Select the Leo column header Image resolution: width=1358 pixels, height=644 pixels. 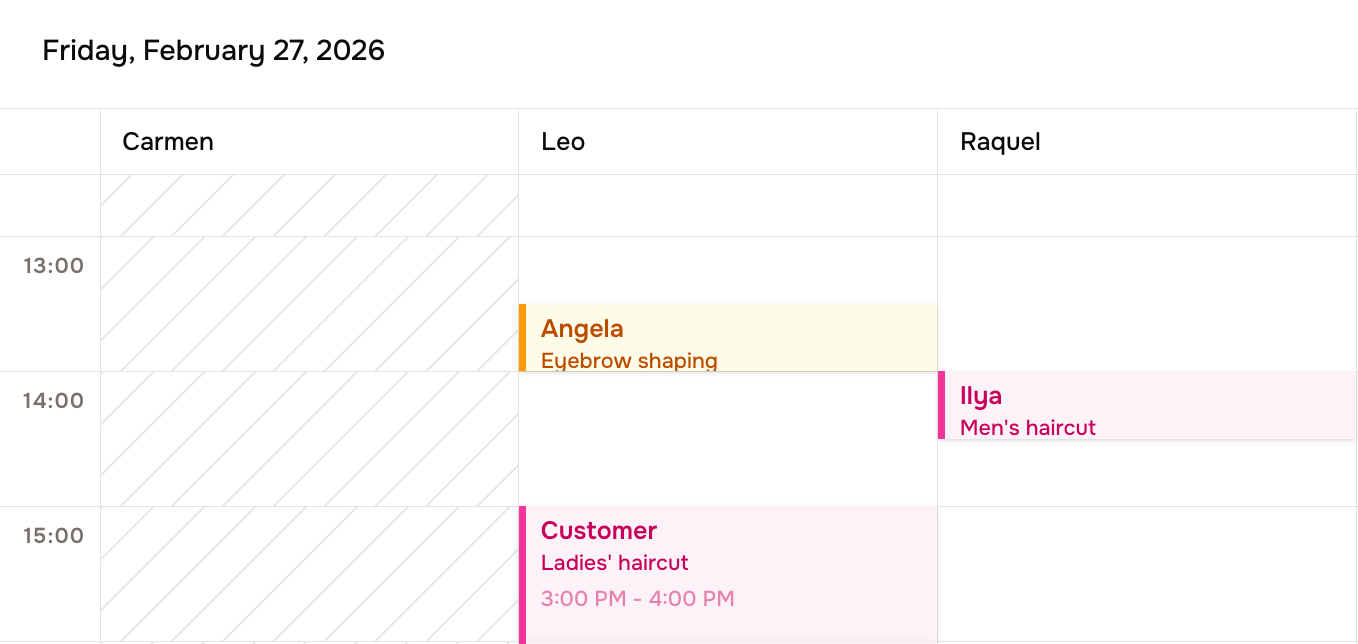click(x=562, y=141)
